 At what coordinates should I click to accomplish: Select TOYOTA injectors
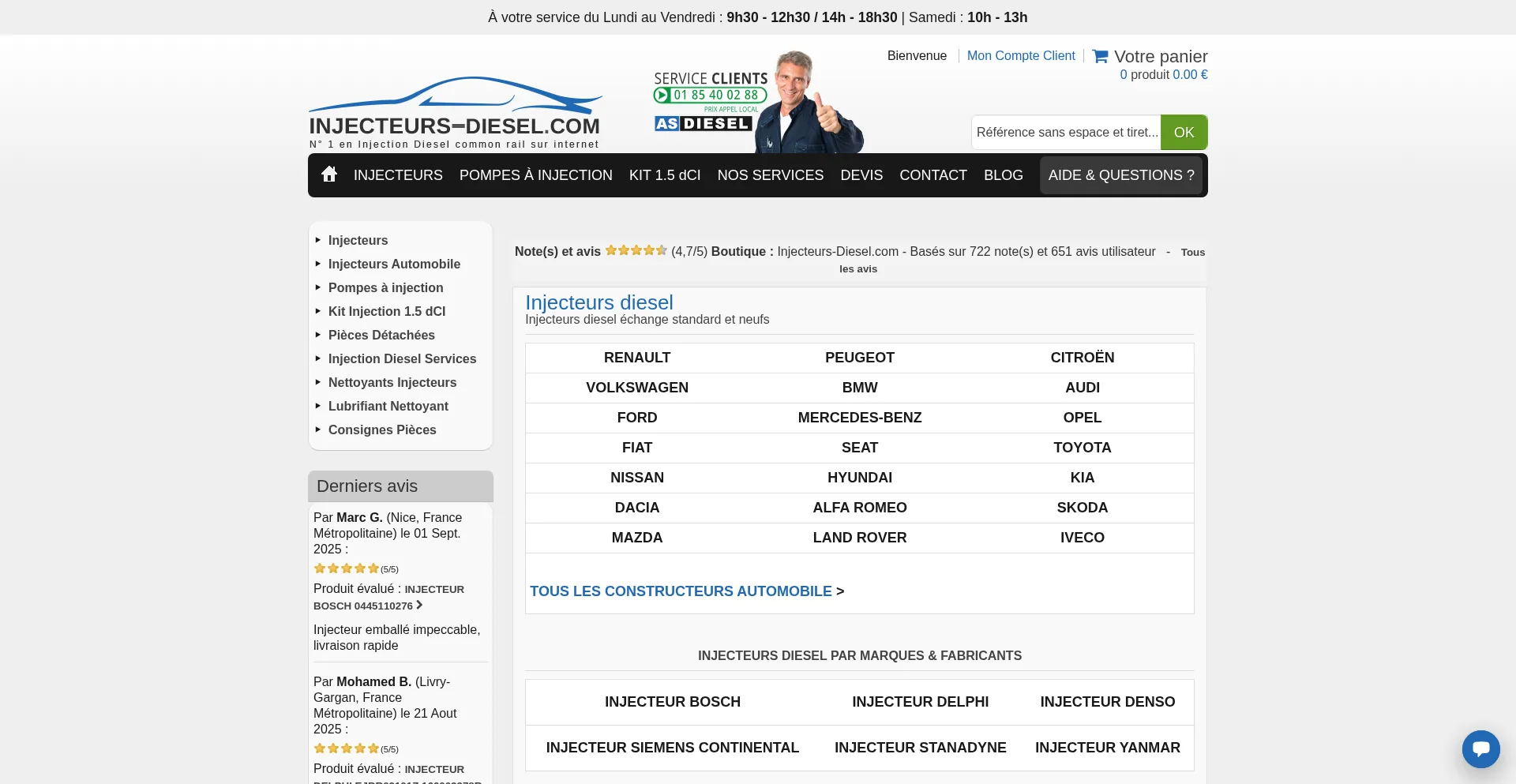pyautogui.click(x=1083, y=448)
